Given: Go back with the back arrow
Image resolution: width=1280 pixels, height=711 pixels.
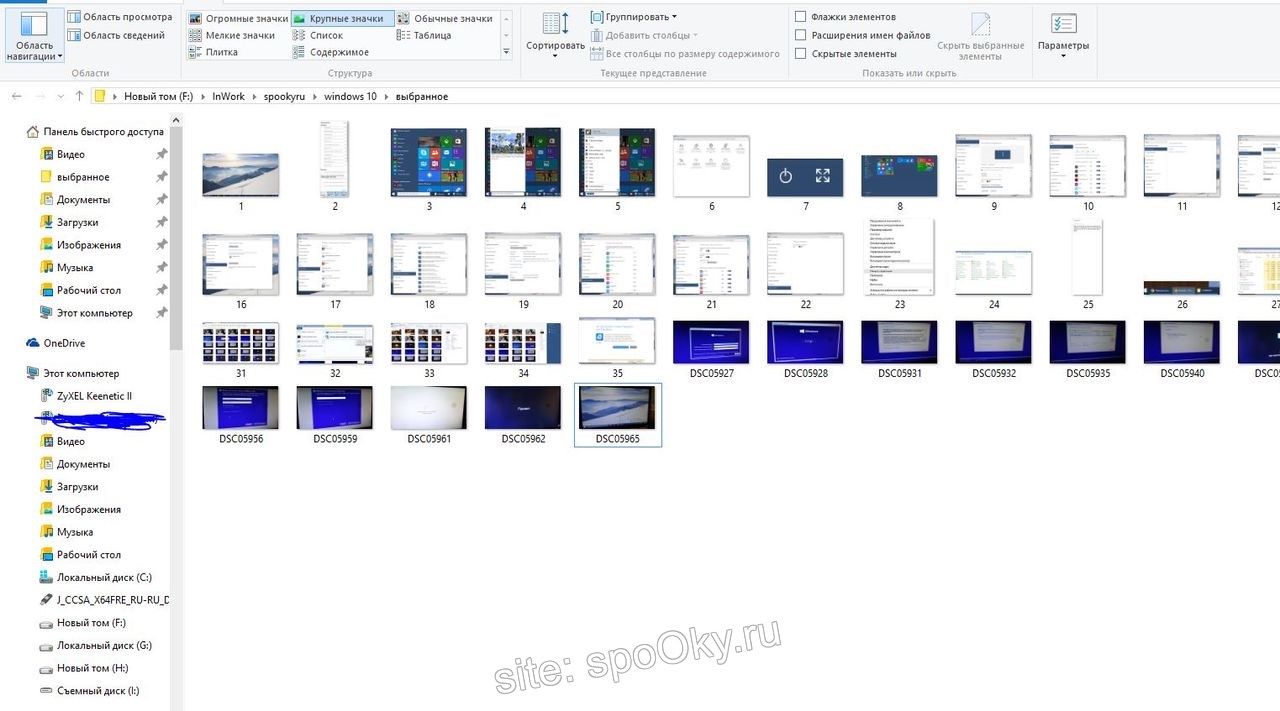Looking at the screenshot, I should (16, 96).
